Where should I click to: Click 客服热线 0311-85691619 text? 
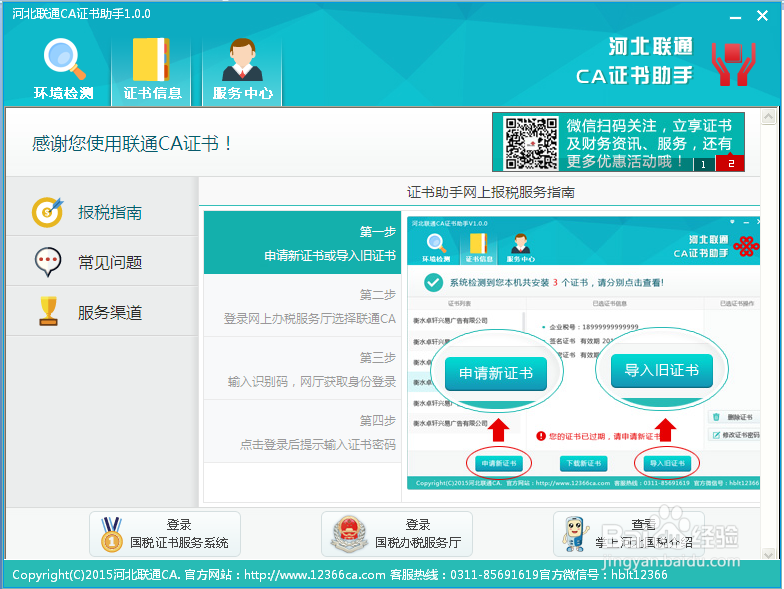point(464,575)
